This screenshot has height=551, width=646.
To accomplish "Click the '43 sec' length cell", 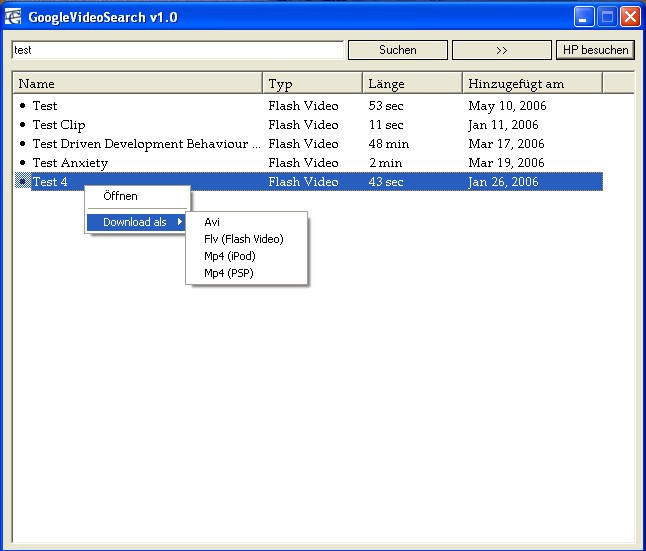I will pyautogui.click(x=386, y=181).
